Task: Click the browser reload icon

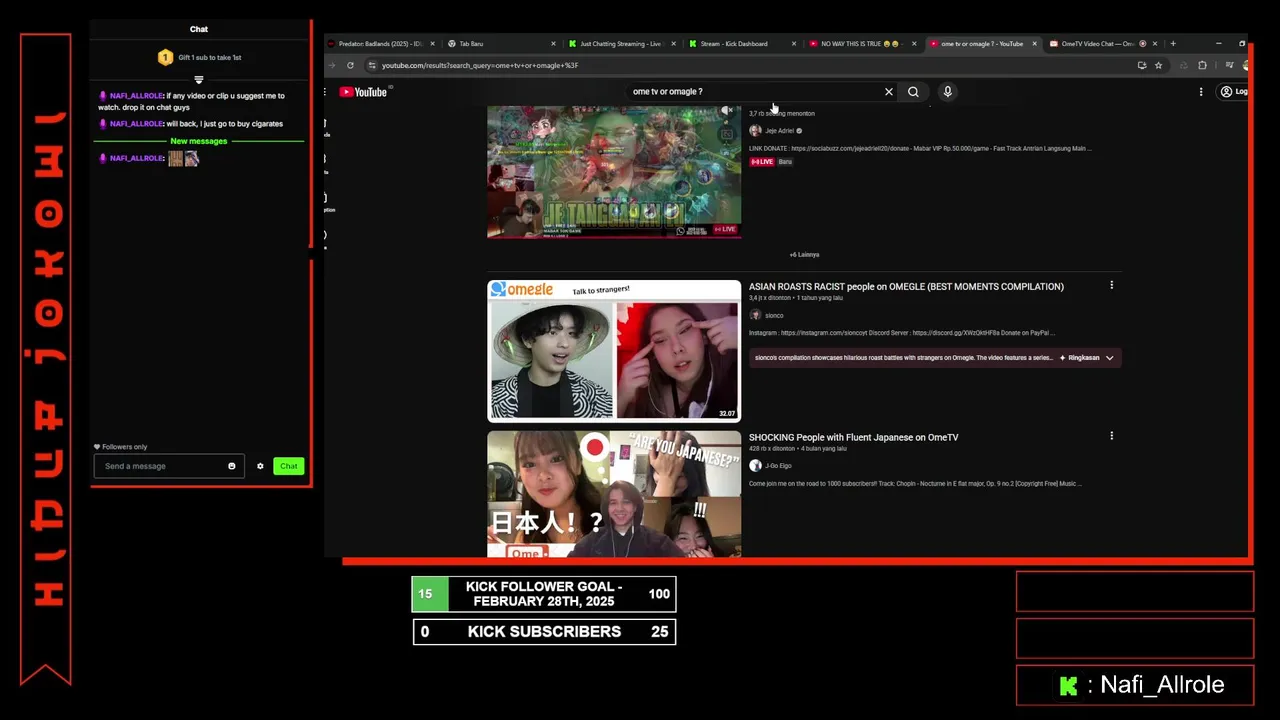Action: (x=350, y=65)
